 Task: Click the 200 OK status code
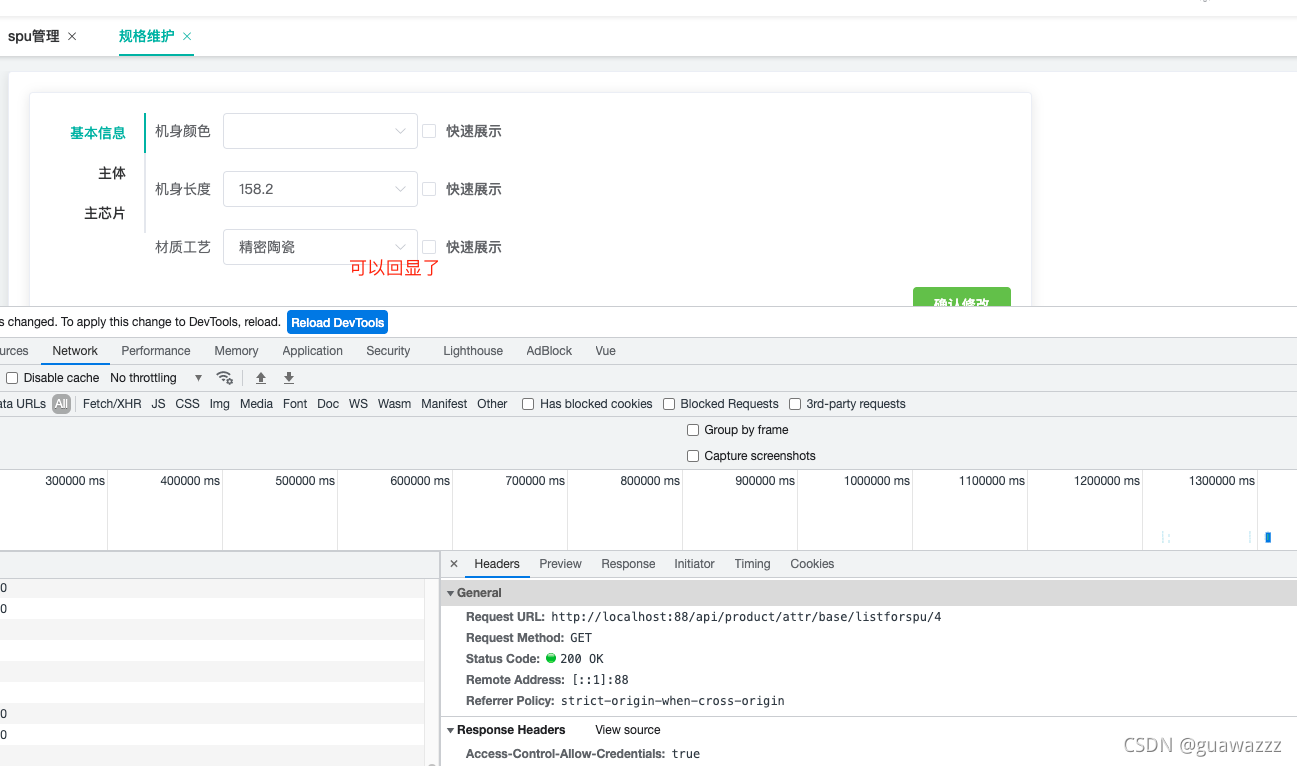point(581,659)
